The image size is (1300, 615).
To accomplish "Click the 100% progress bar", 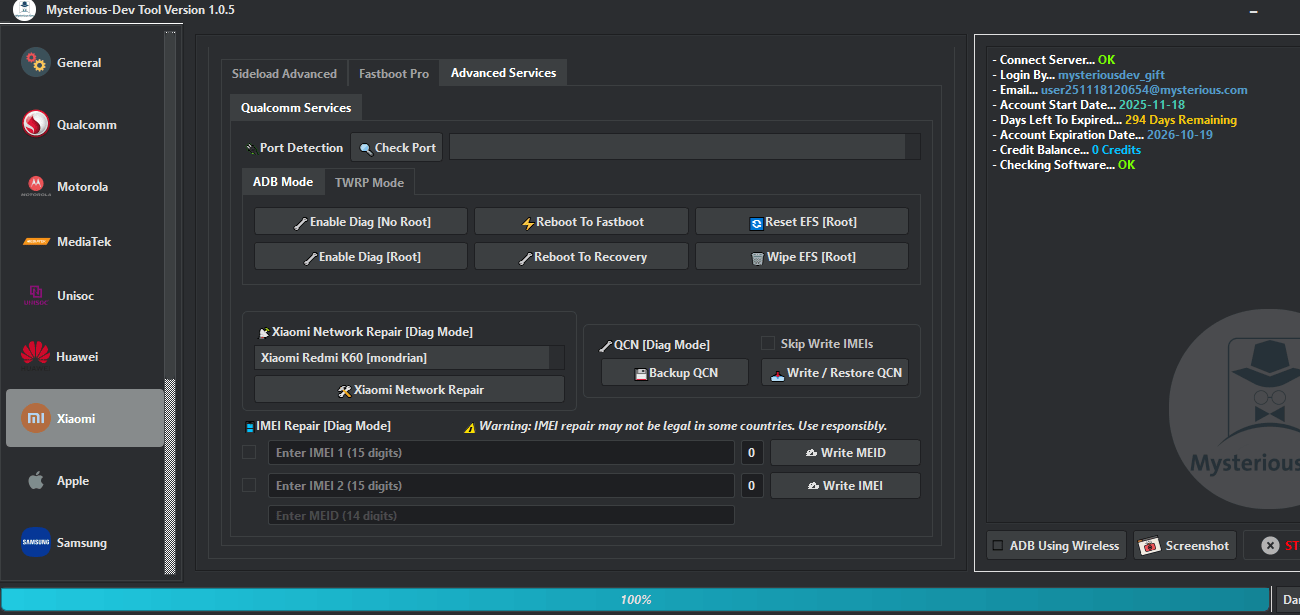I will pyautogui.click(x=637, y=599).
